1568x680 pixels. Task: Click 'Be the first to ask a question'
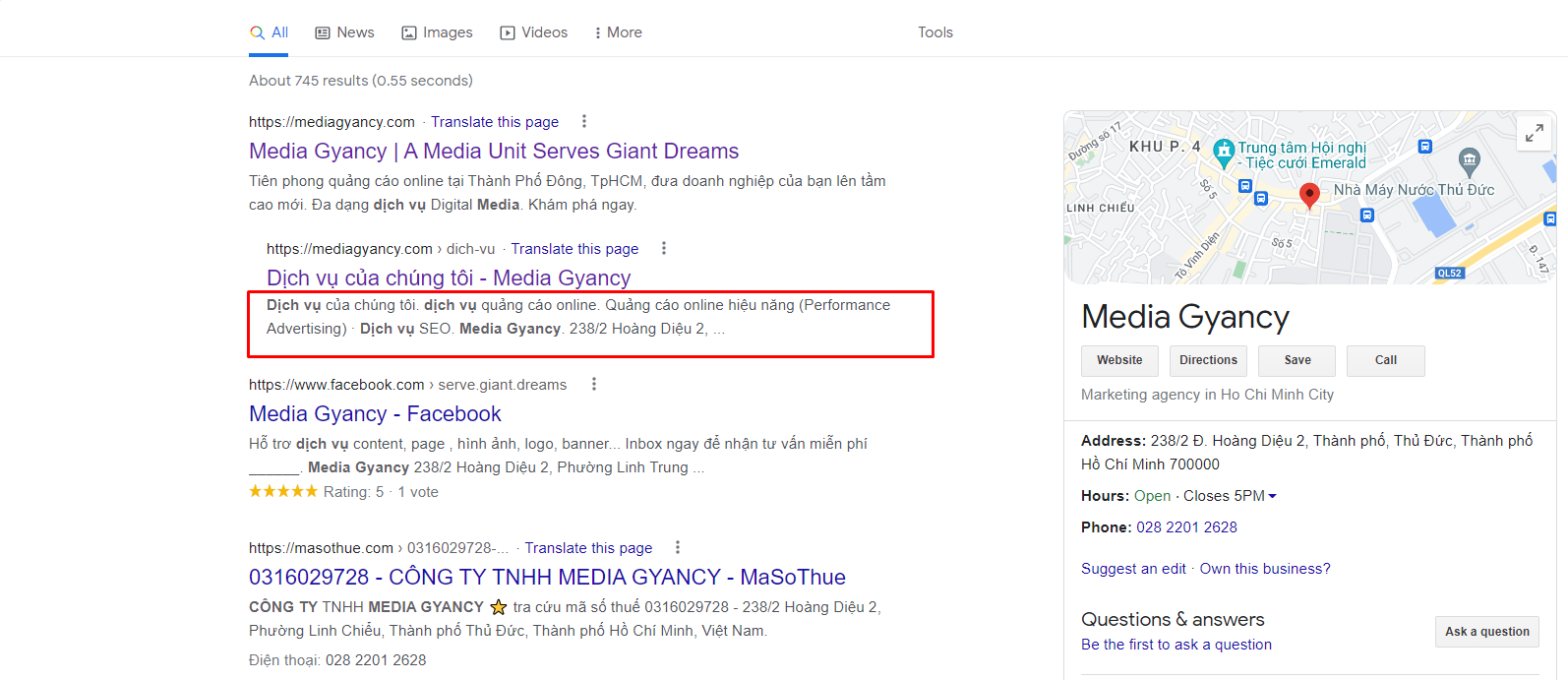[x=1176, y=645]
